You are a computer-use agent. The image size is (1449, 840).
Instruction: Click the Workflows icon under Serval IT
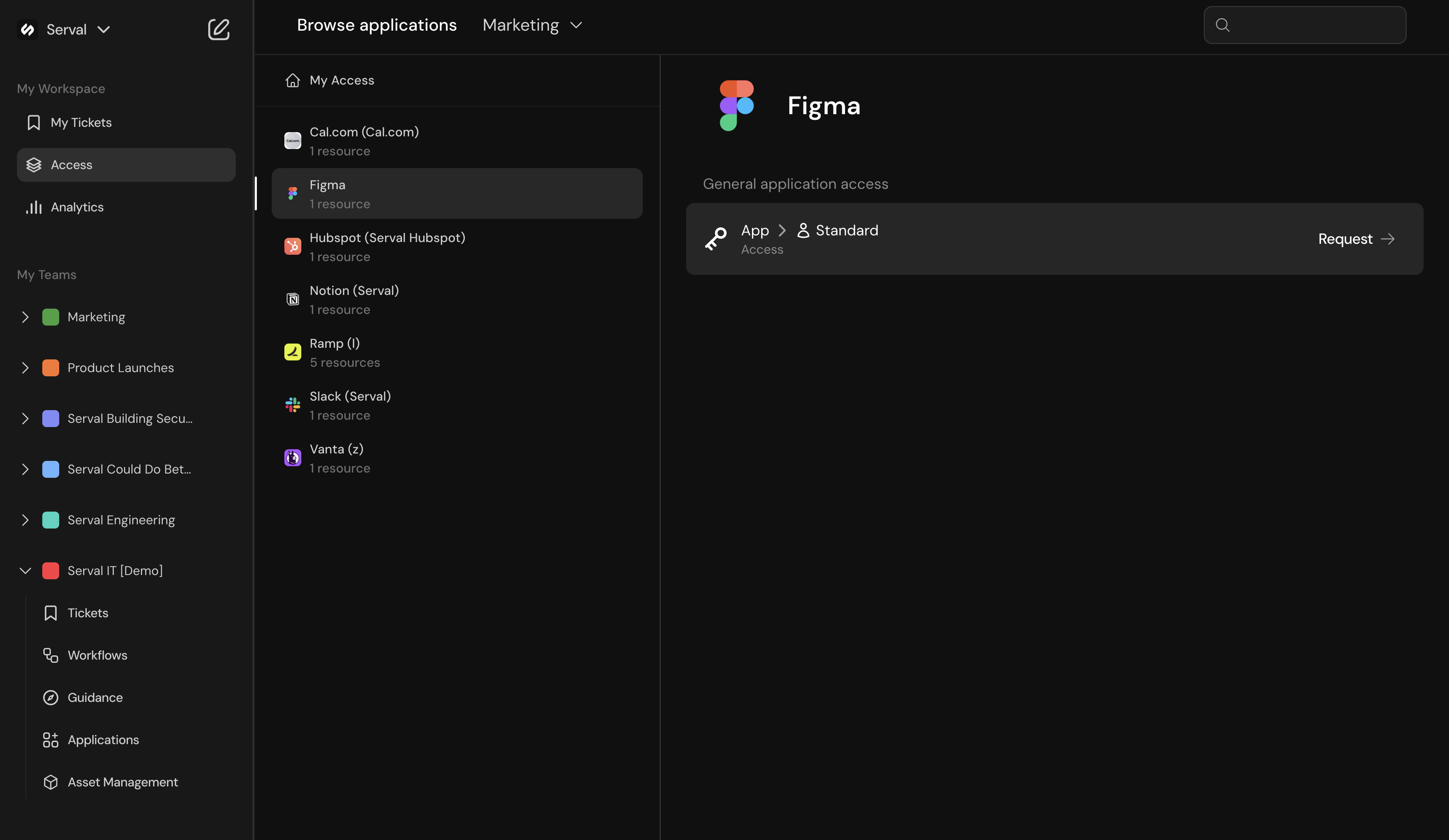pyautogui.click(x=51, y=655)
